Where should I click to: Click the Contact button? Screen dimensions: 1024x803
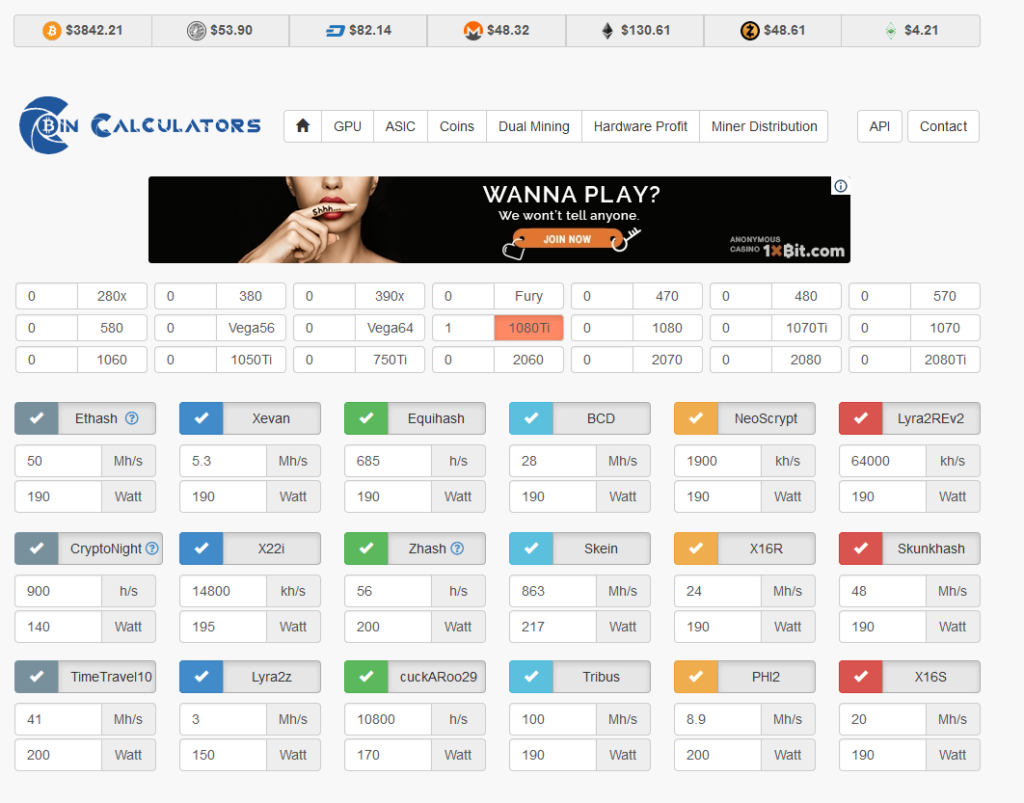tap(942, 126)
